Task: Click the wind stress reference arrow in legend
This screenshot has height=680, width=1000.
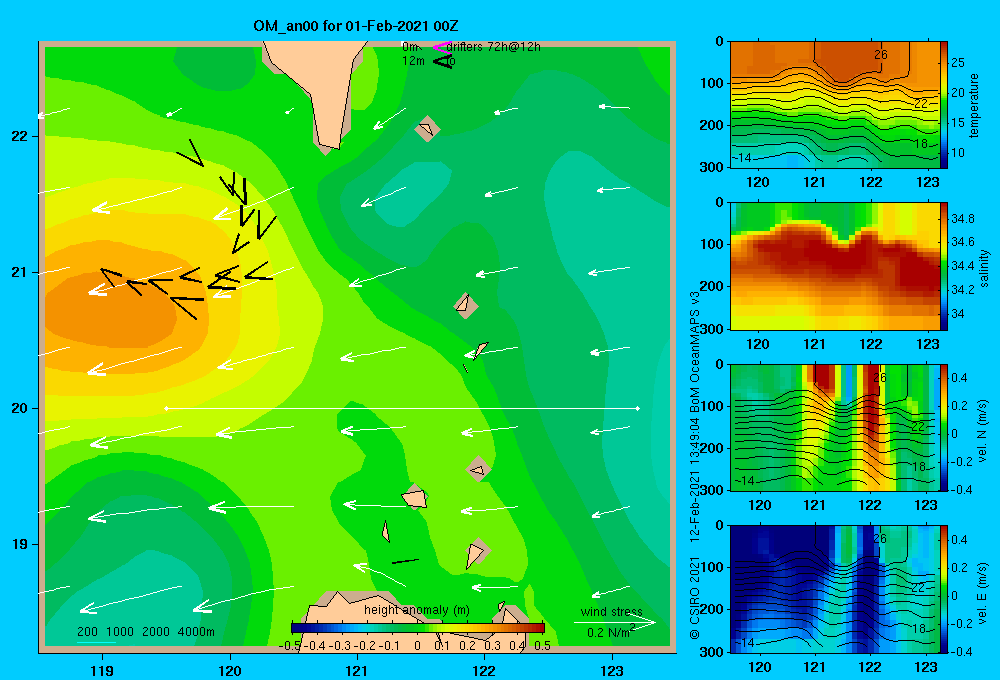Action: [x=614, y=623]
